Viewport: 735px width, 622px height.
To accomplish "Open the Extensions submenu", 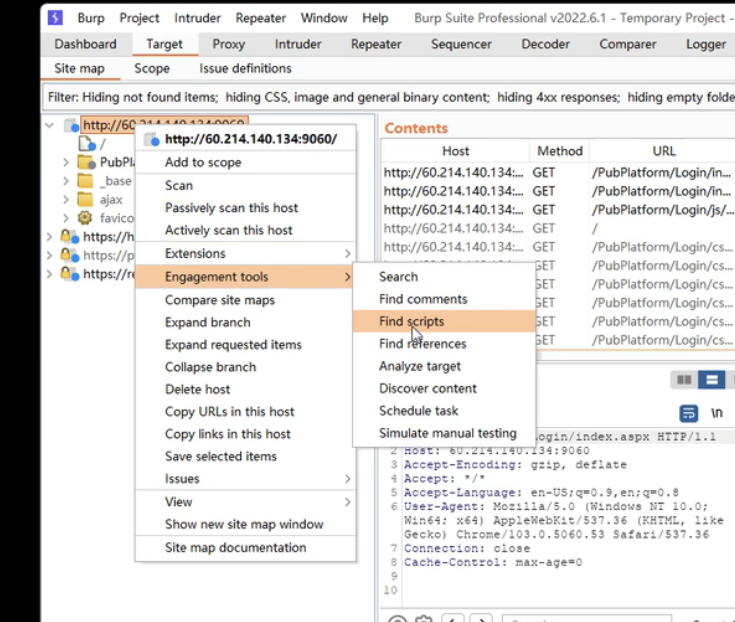I will (246, 254).
